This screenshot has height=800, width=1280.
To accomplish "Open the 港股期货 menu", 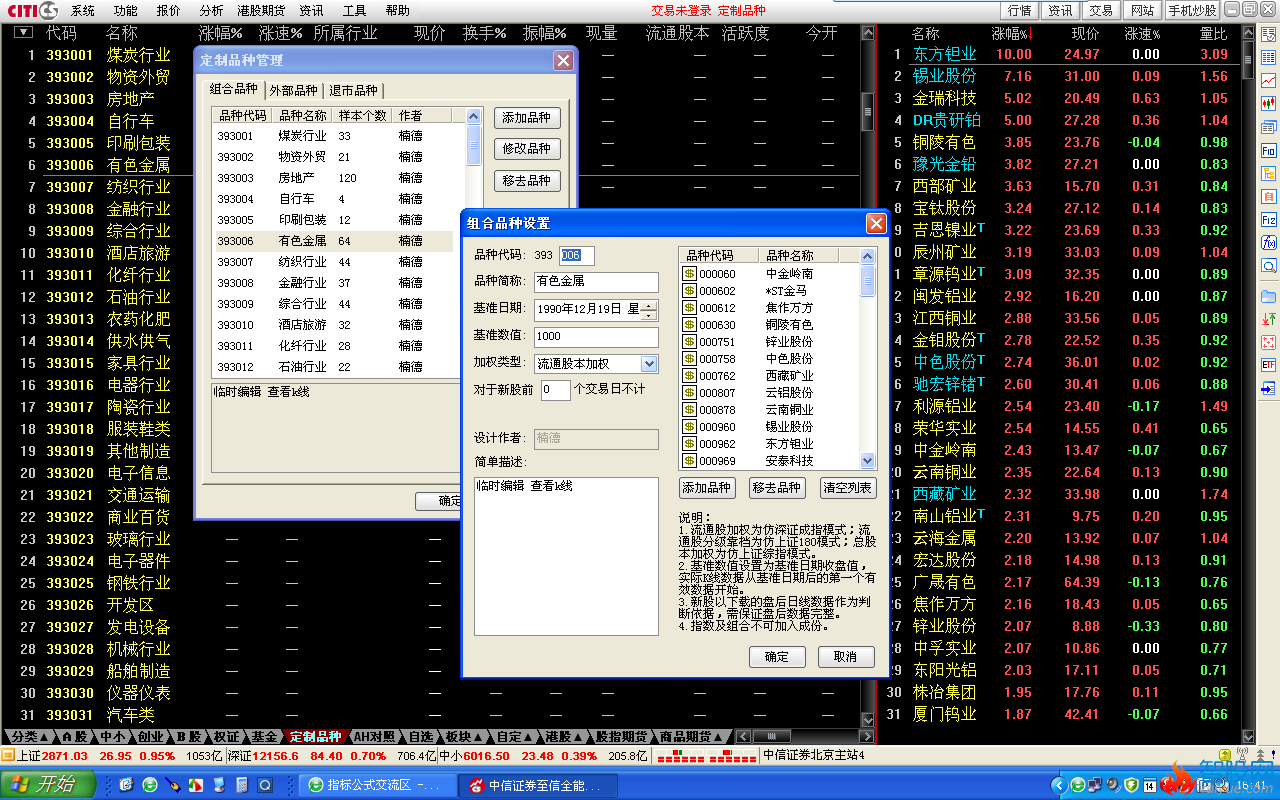I will pos(261,11).
